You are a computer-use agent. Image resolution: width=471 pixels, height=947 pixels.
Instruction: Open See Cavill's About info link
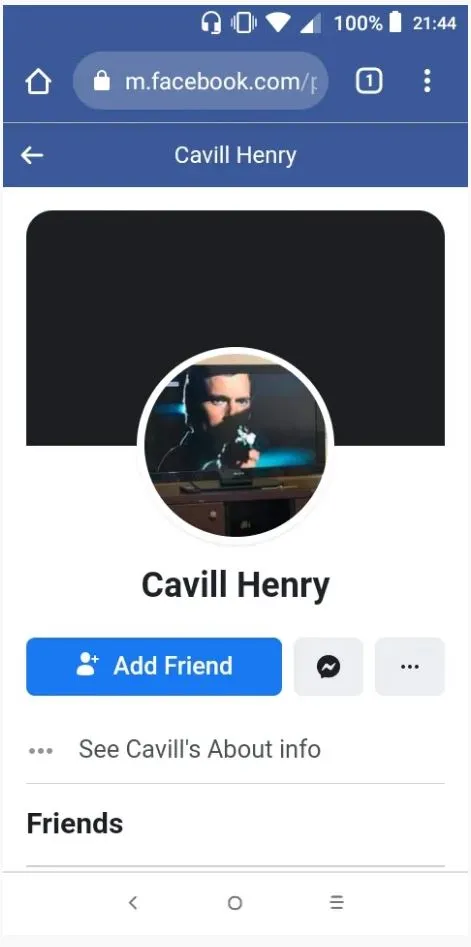[200, 750]
